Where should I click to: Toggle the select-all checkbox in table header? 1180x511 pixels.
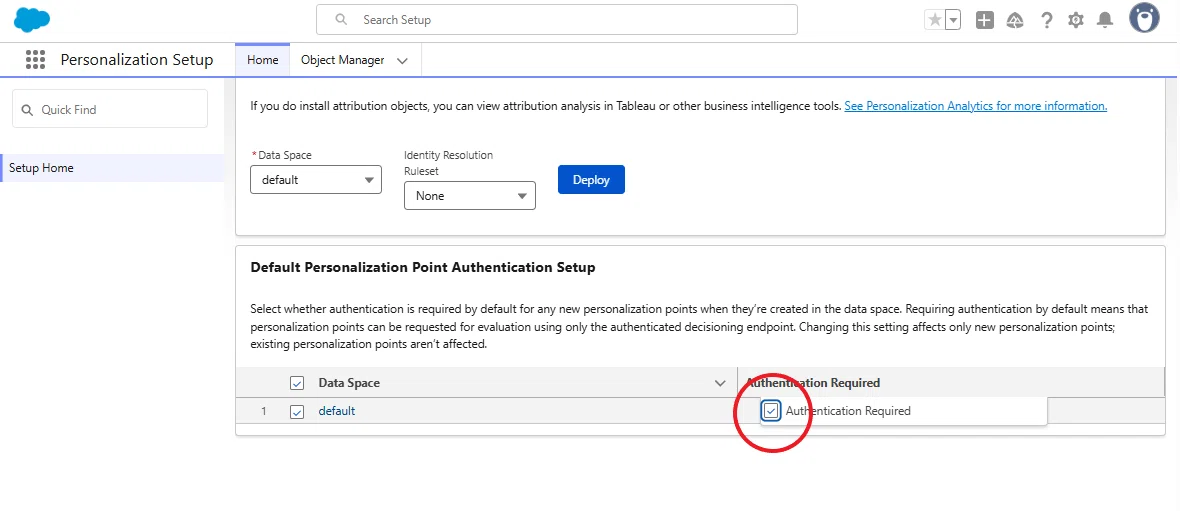point(297,383)
